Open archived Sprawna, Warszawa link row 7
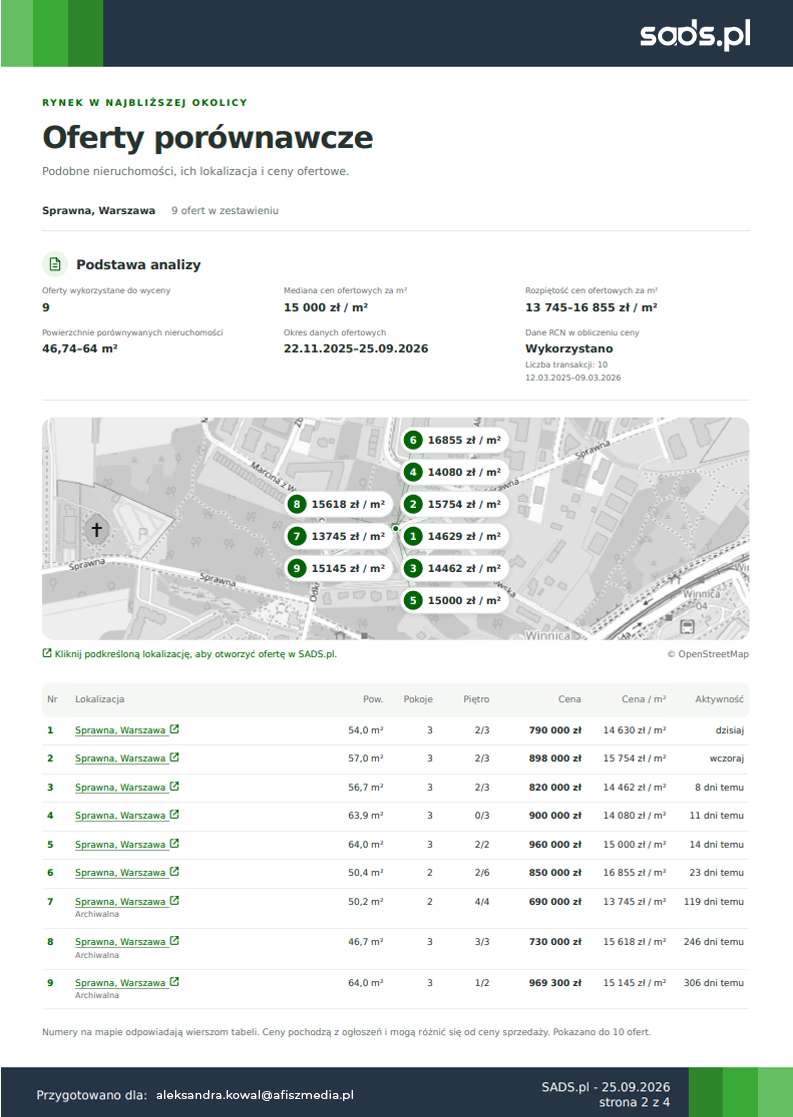Image resolution: width=793 pixels, height=1117 pixels. (x=120, y=901)
